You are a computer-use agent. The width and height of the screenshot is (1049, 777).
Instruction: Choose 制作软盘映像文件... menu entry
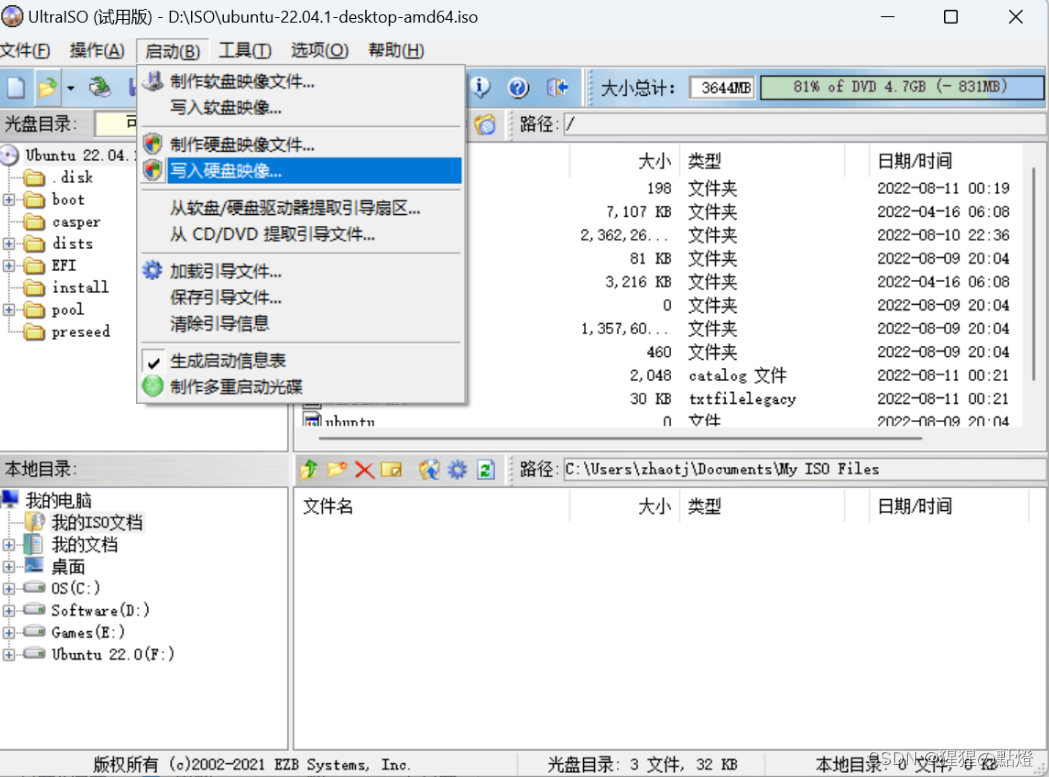pos(301,82)
